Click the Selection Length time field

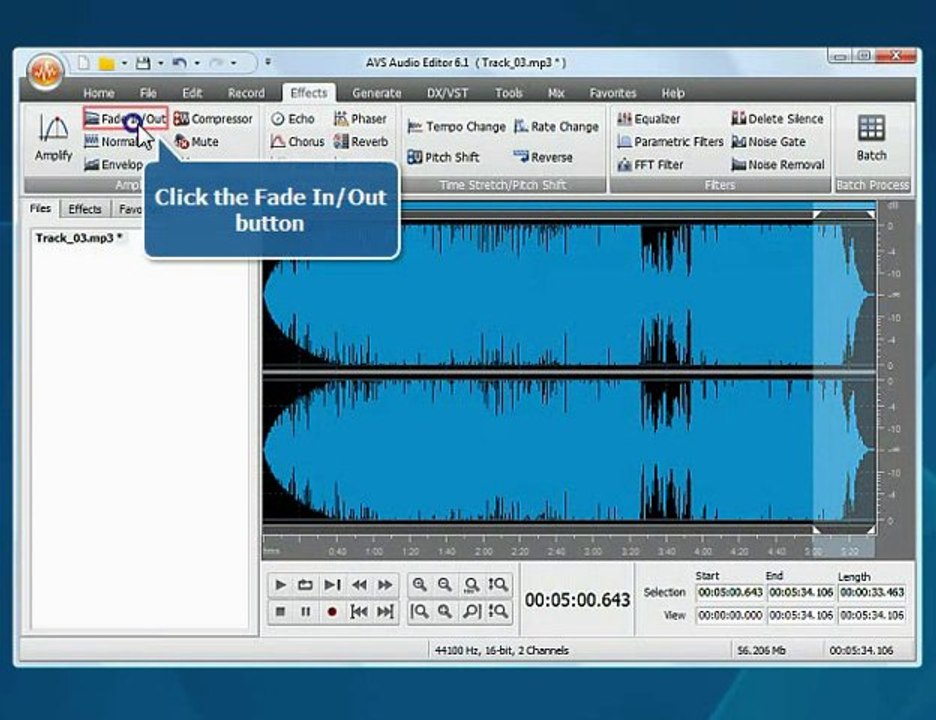tap(872, 592)
